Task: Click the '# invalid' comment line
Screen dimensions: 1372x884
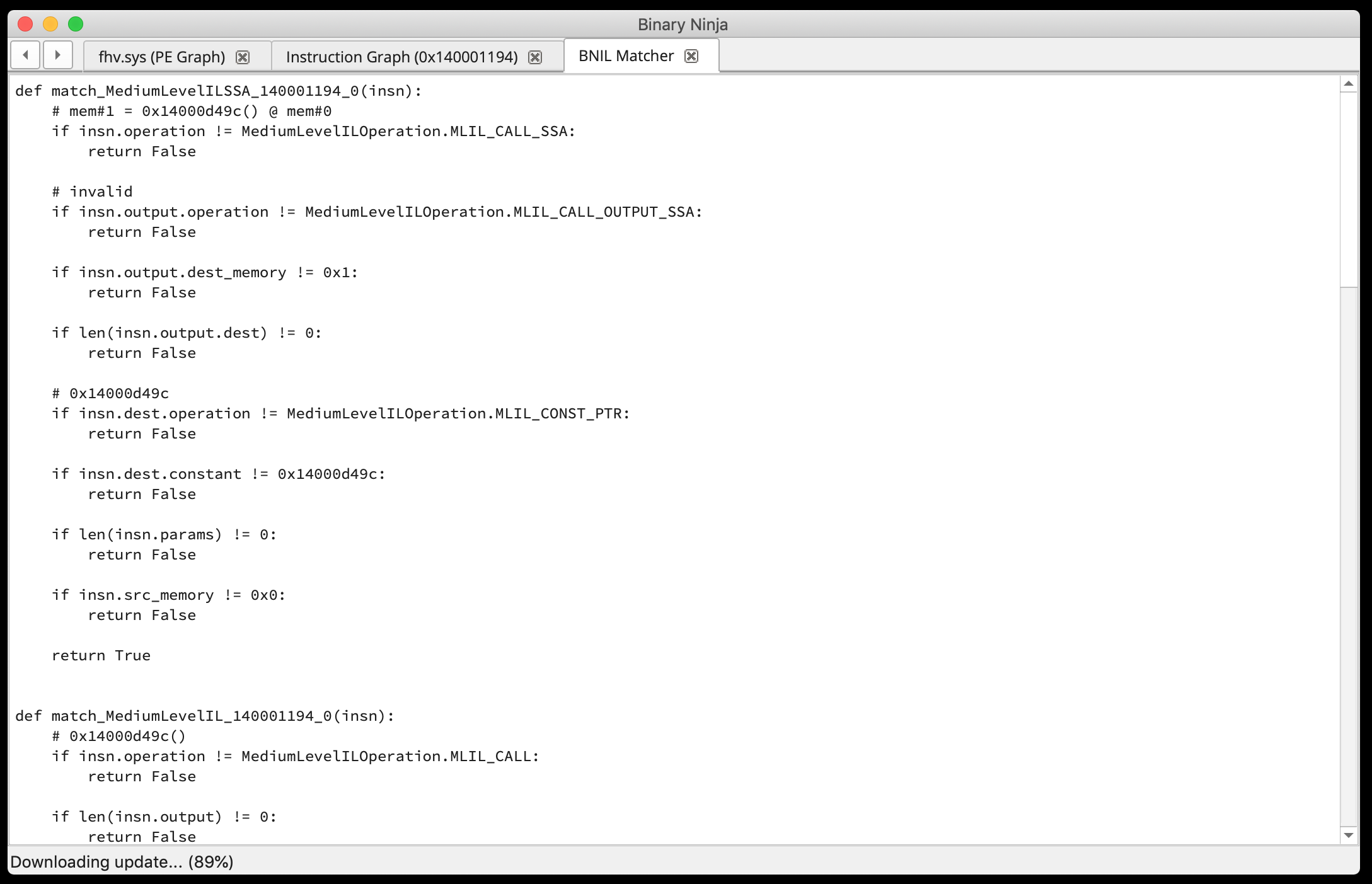Action: point(92,192)
